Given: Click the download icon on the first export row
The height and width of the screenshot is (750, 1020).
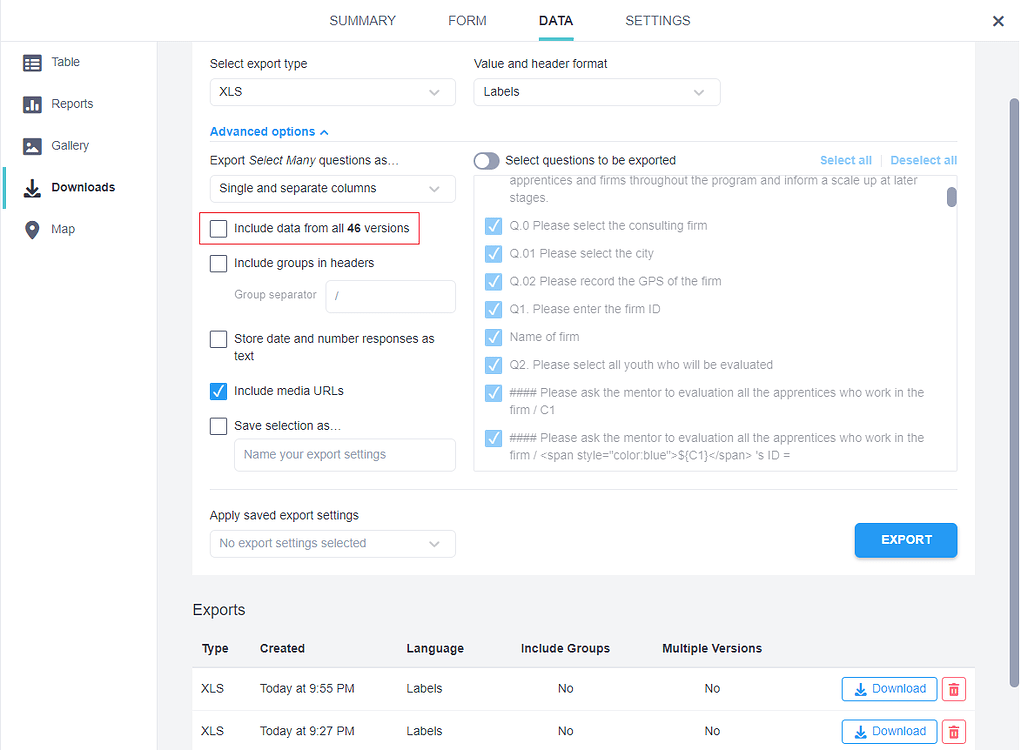Looking at the screenshot, I should click(x=888, y=688).
